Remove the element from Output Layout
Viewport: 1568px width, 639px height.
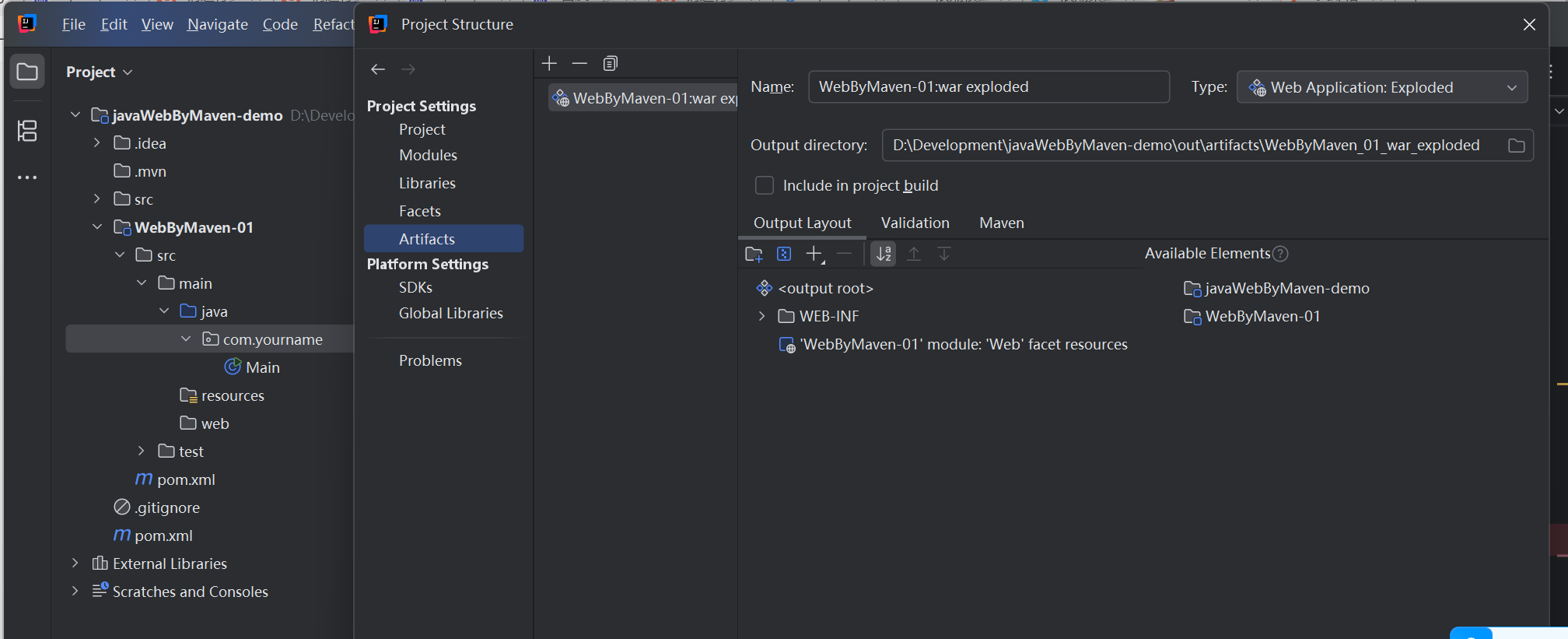(844, 254)
